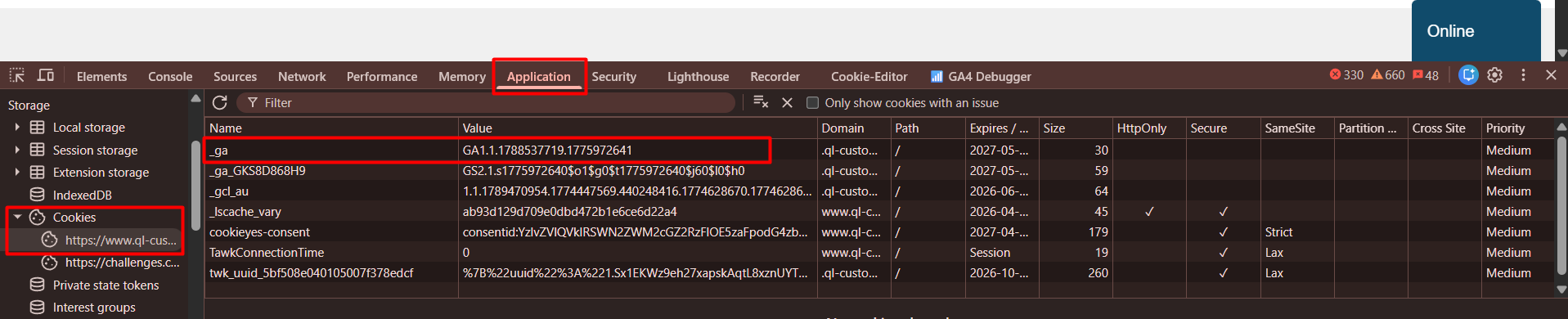Open the GA4 Debugger tab
The width and height of the screenshot is (1568, 319).
pyautogui.click(x=981, y=76)
